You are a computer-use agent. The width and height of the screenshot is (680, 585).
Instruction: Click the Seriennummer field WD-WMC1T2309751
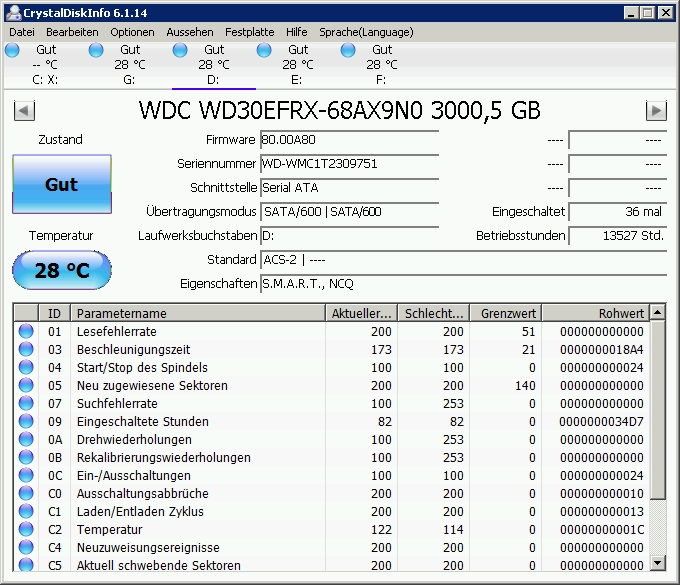[350, 164]
